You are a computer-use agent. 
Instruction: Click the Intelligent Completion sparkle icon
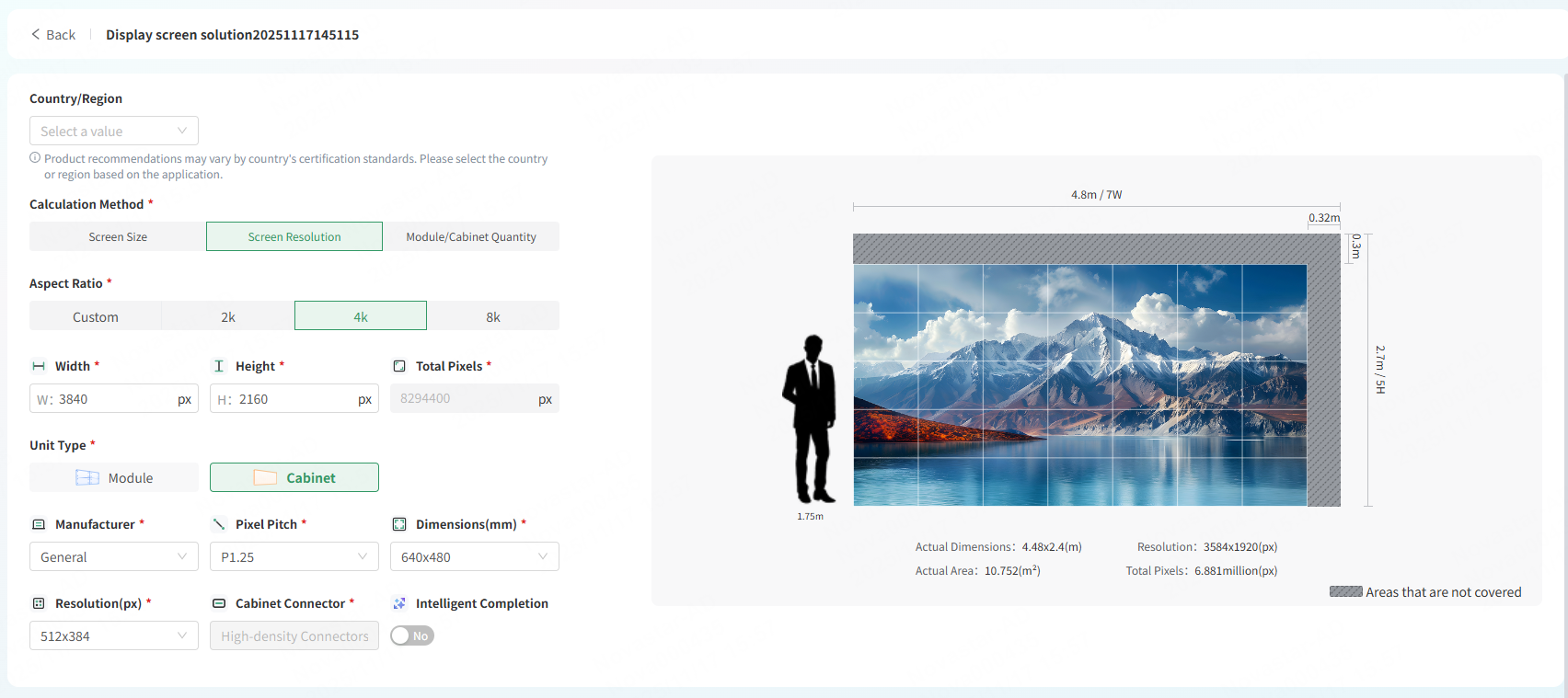[x=399, y=603]
